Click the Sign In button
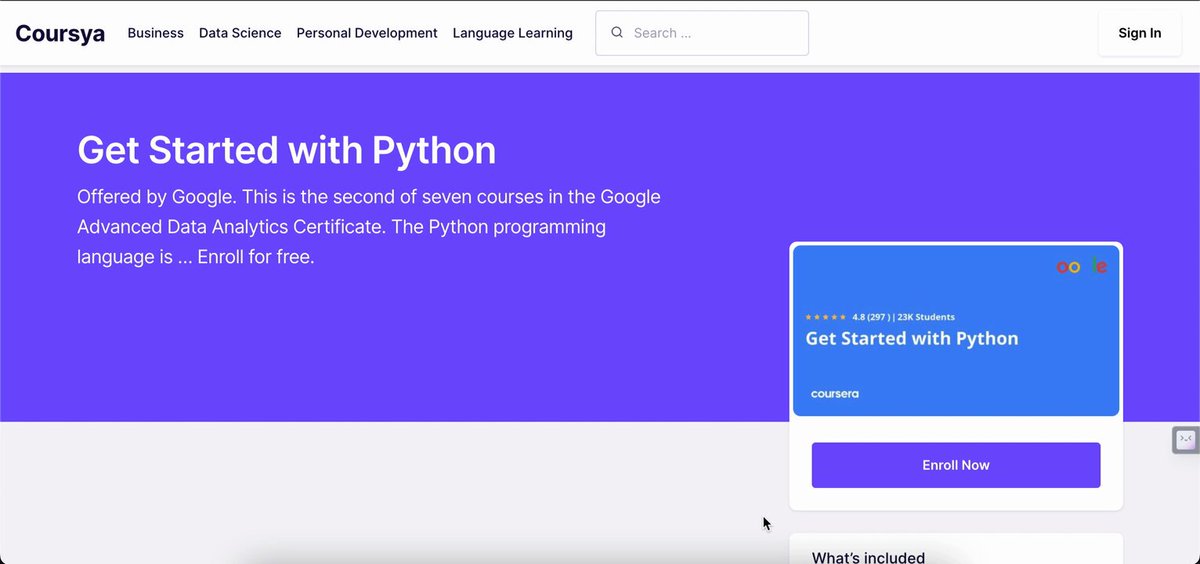Image resolution: width=1200 pixels, height=564 pixels. click(x=1139, y=33)
